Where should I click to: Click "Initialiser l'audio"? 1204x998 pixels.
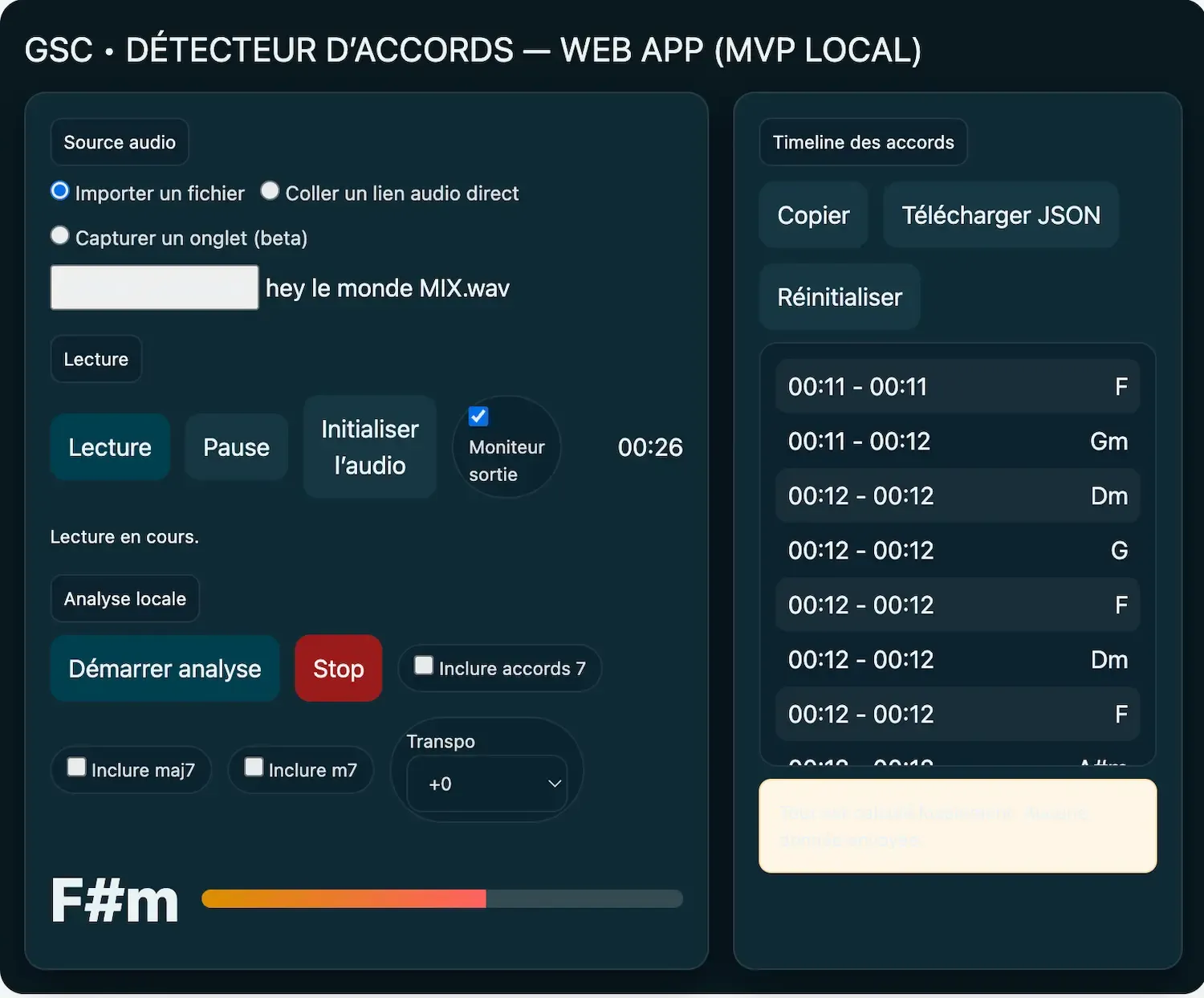click(x=369, y=447)
